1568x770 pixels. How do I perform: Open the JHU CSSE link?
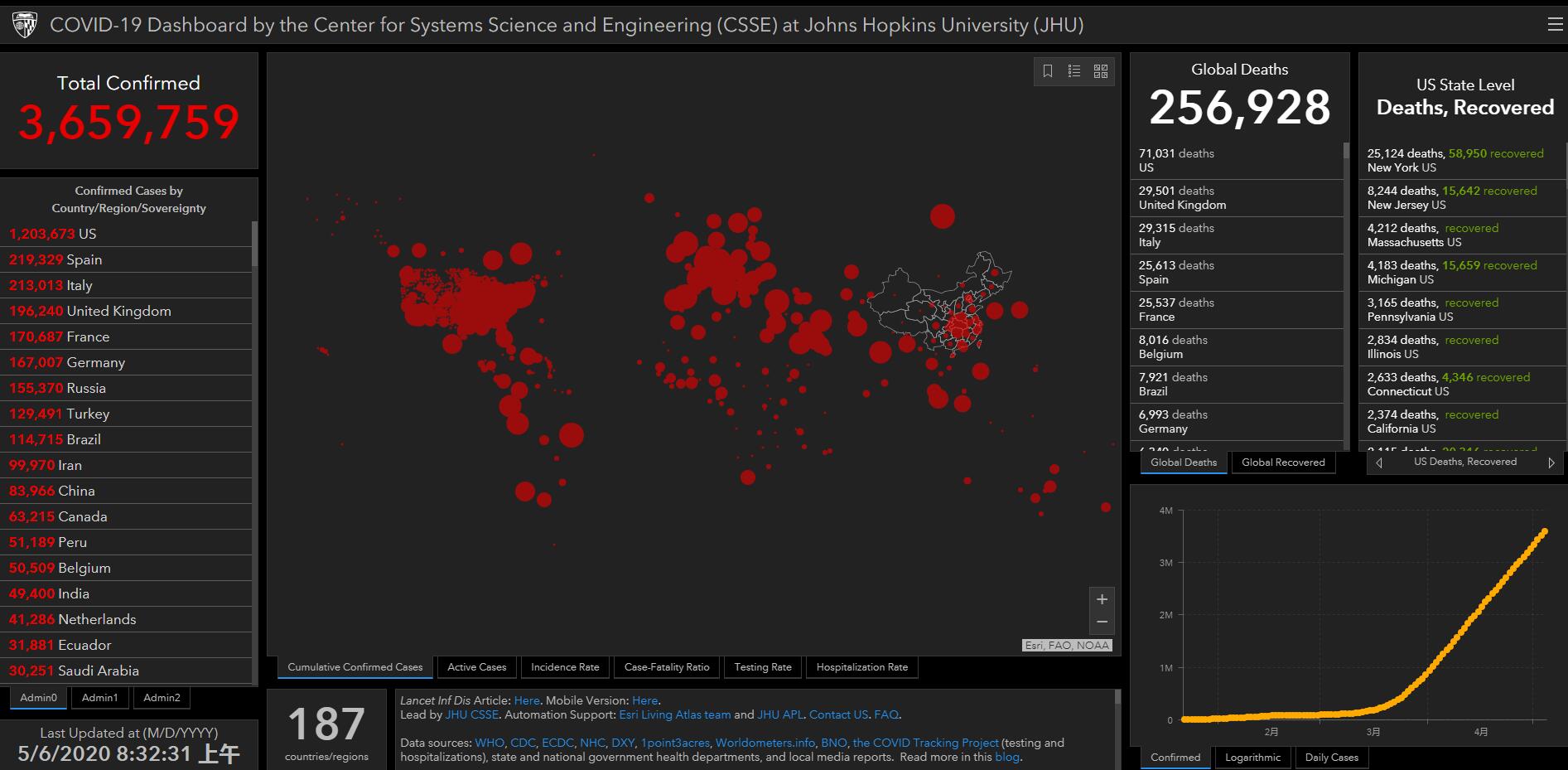[472, 714]
